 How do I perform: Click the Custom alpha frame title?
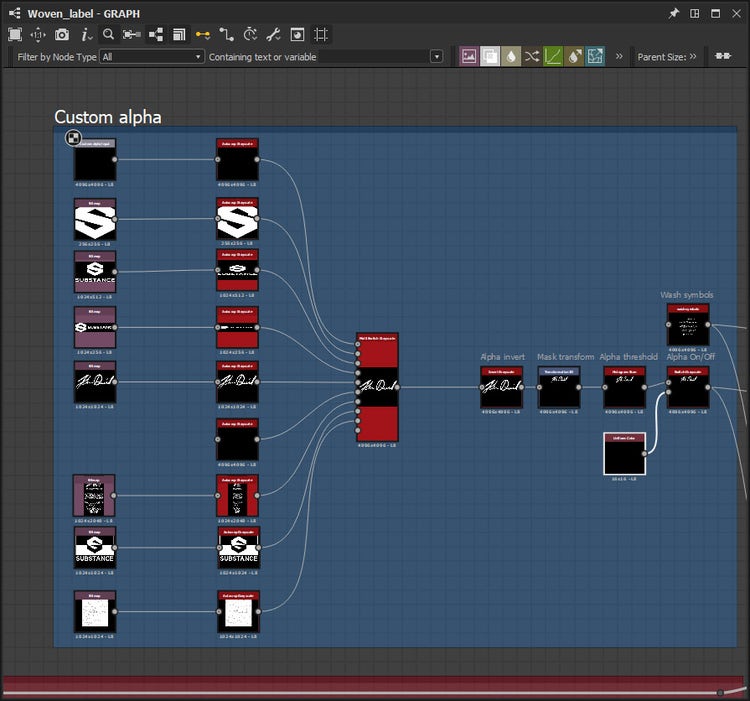pyautogui.click(x=107, y=117)
